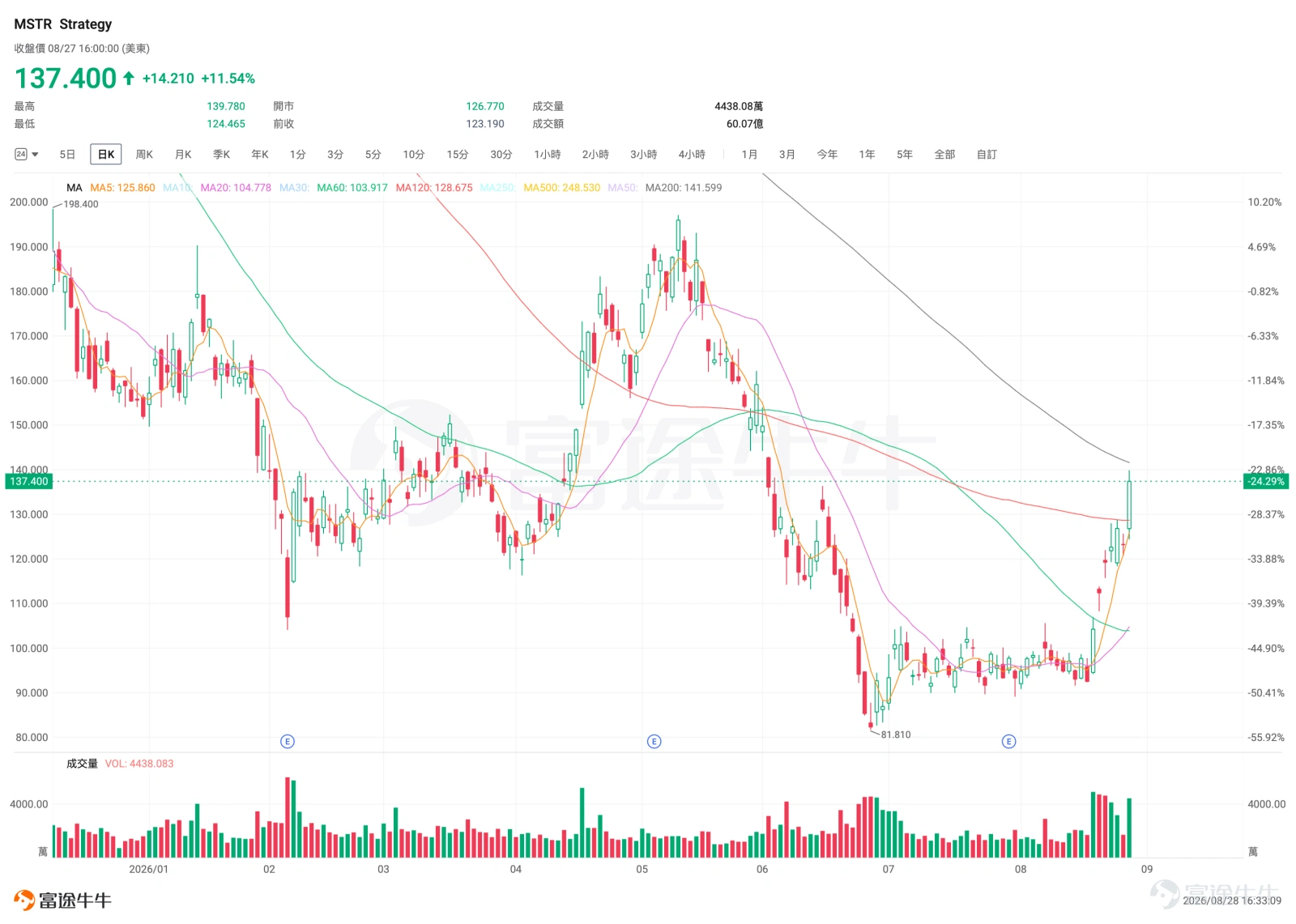1296x924 pixels.
Task: Click the 最高 139.780 value
Action: [x=226, y=106]
